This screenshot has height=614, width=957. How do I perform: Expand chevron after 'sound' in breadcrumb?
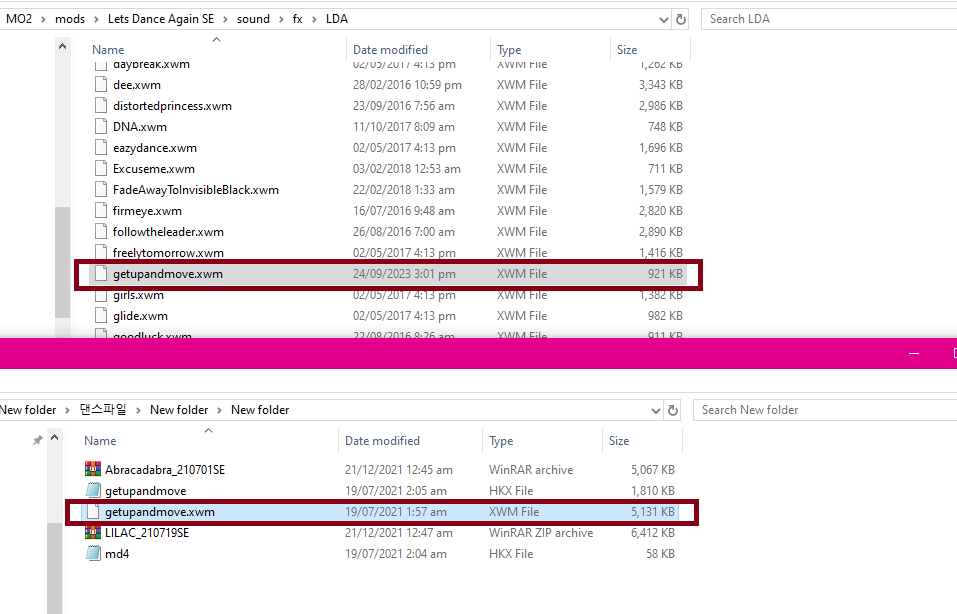pos(281,20)
